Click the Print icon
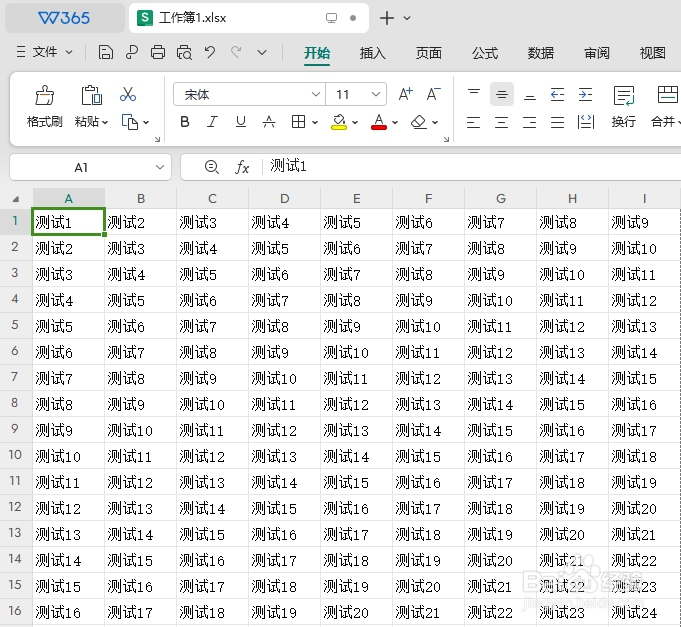This screenshot has width=681, height=627. pyautogui.click(x=158, y=53)
